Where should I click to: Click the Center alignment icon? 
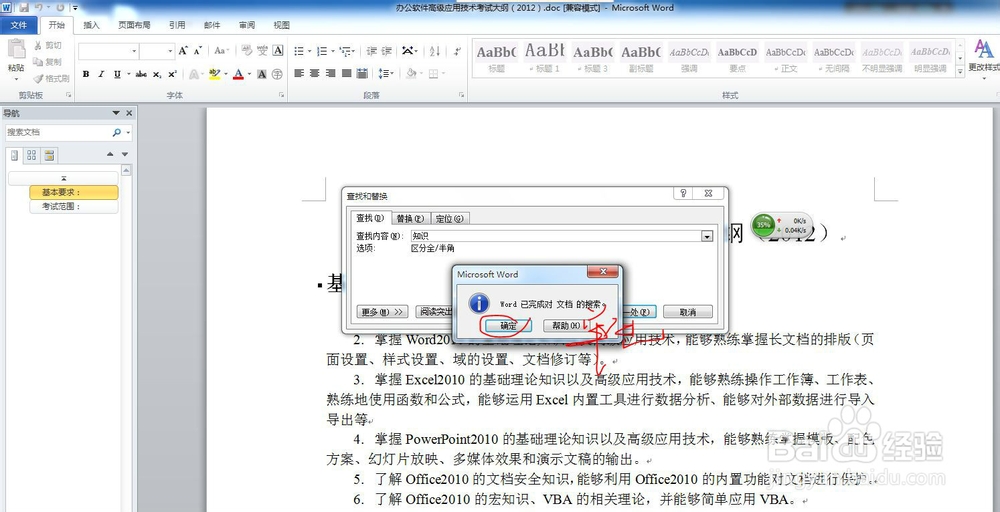point(314,73)
